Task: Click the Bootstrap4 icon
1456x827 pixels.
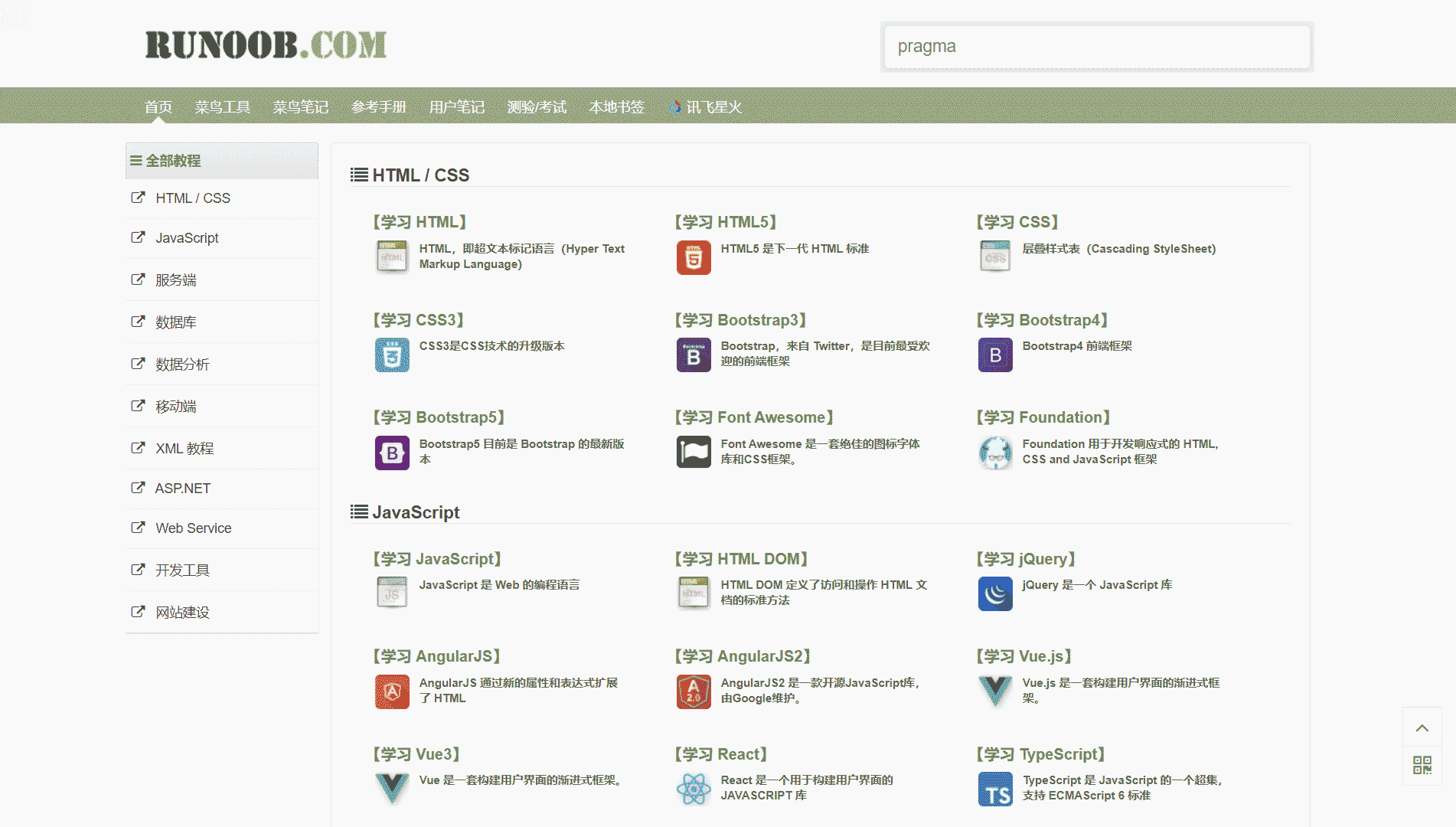Action: [x=995, y=355]
